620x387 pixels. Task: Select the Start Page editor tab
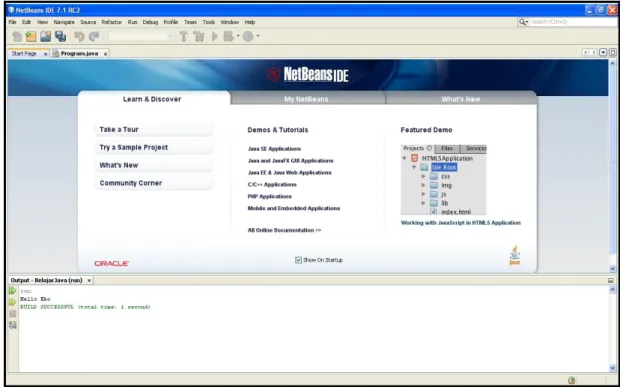(x=24, y=54)
